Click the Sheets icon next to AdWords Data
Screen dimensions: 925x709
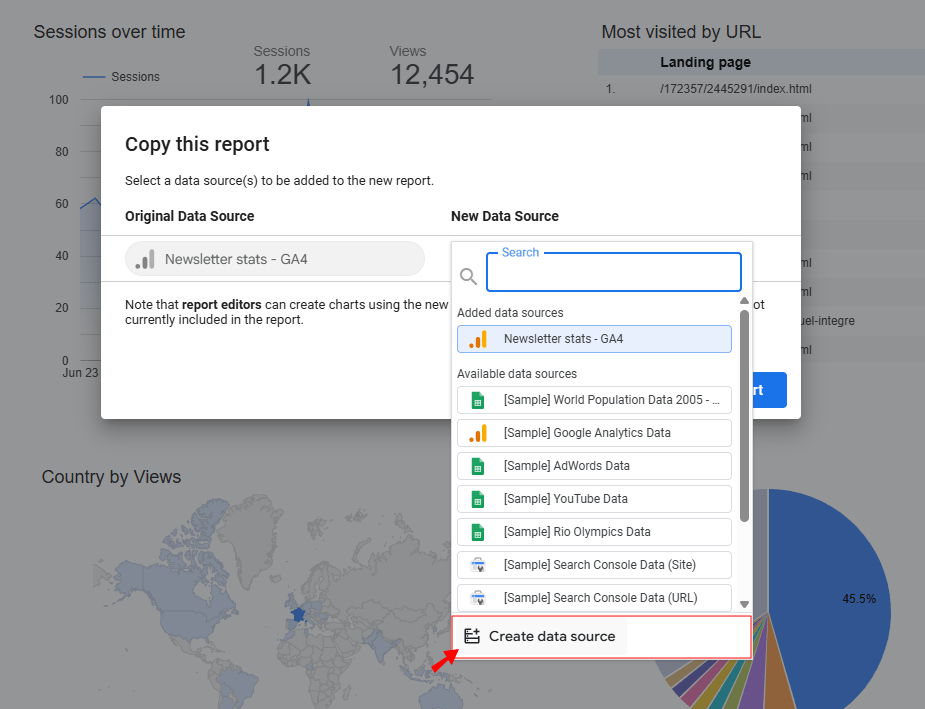[478, 467]
